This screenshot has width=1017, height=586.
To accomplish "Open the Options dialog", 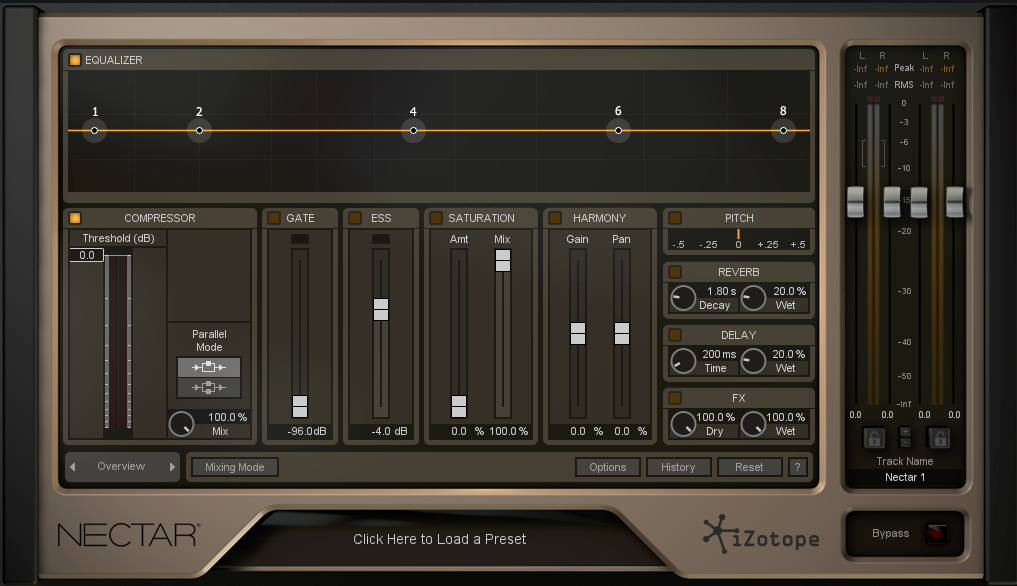I will click(608, 467).
